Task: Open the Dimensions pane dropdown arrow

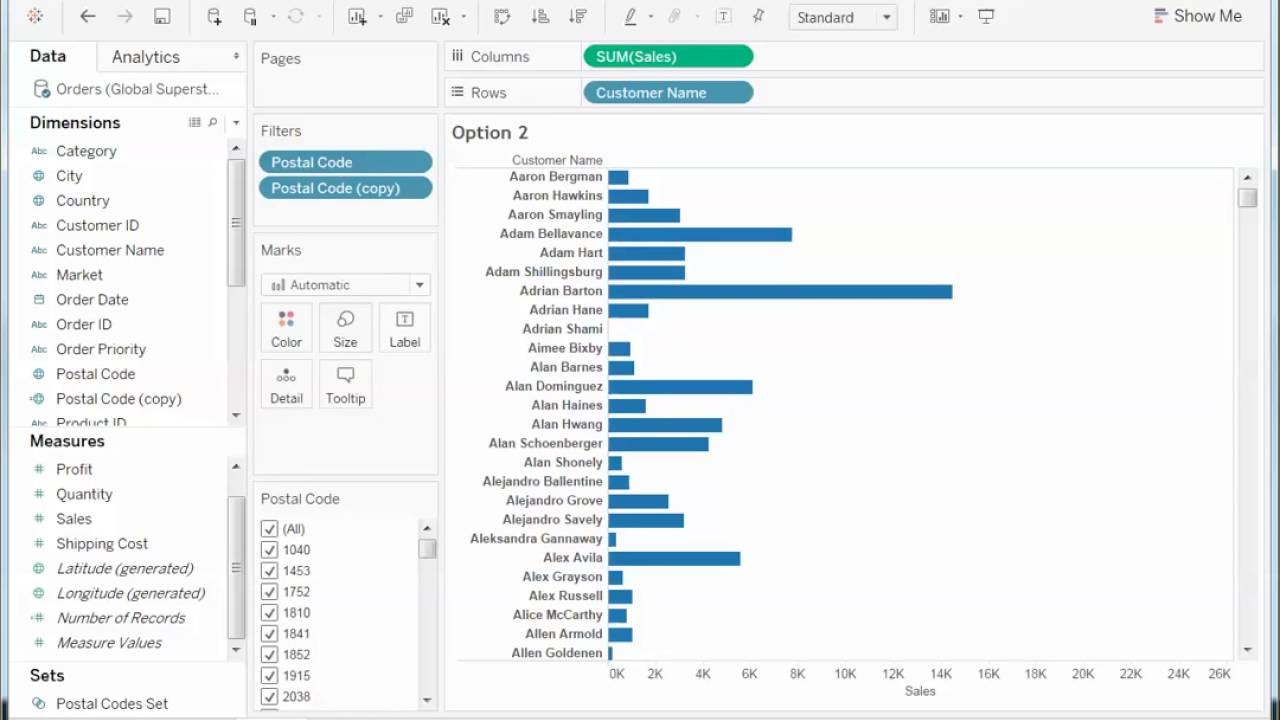Action: click(x=236, y=122)
